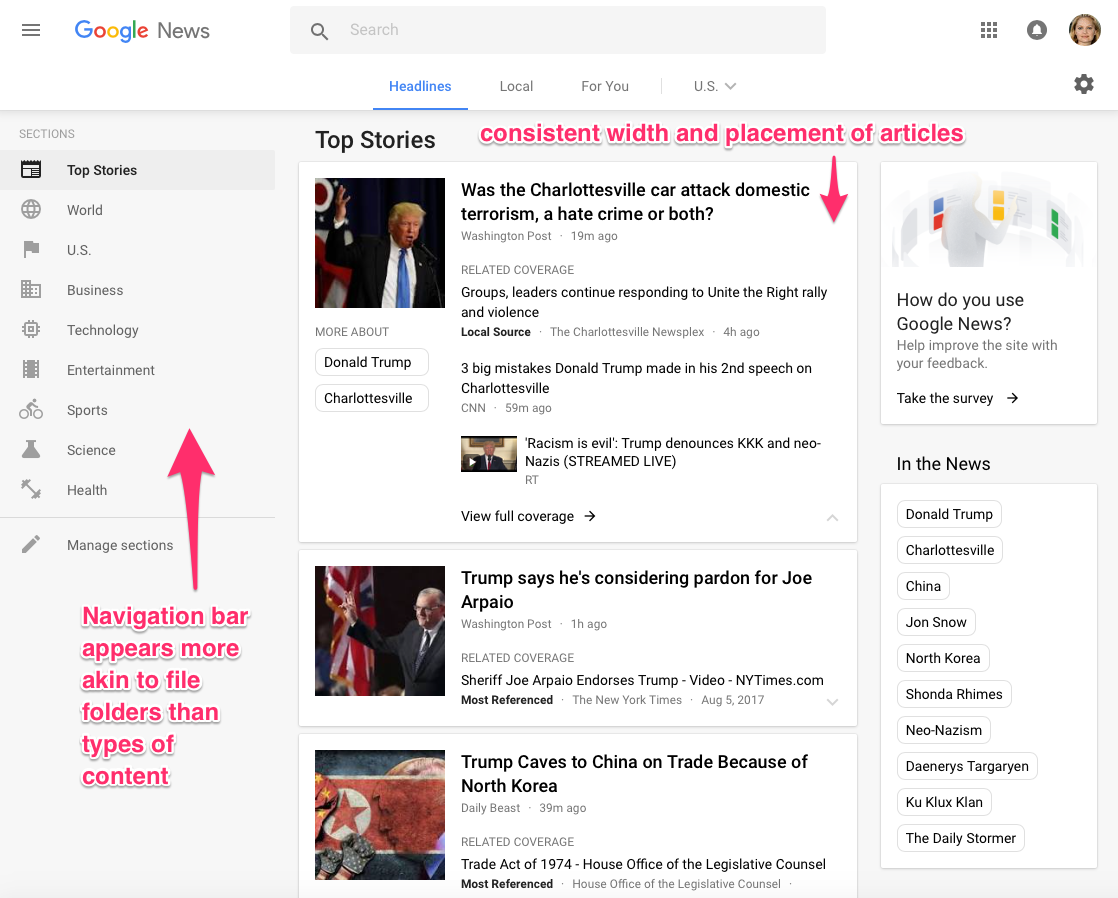
Task: Click the Google News logo
Action: [142, 31]
